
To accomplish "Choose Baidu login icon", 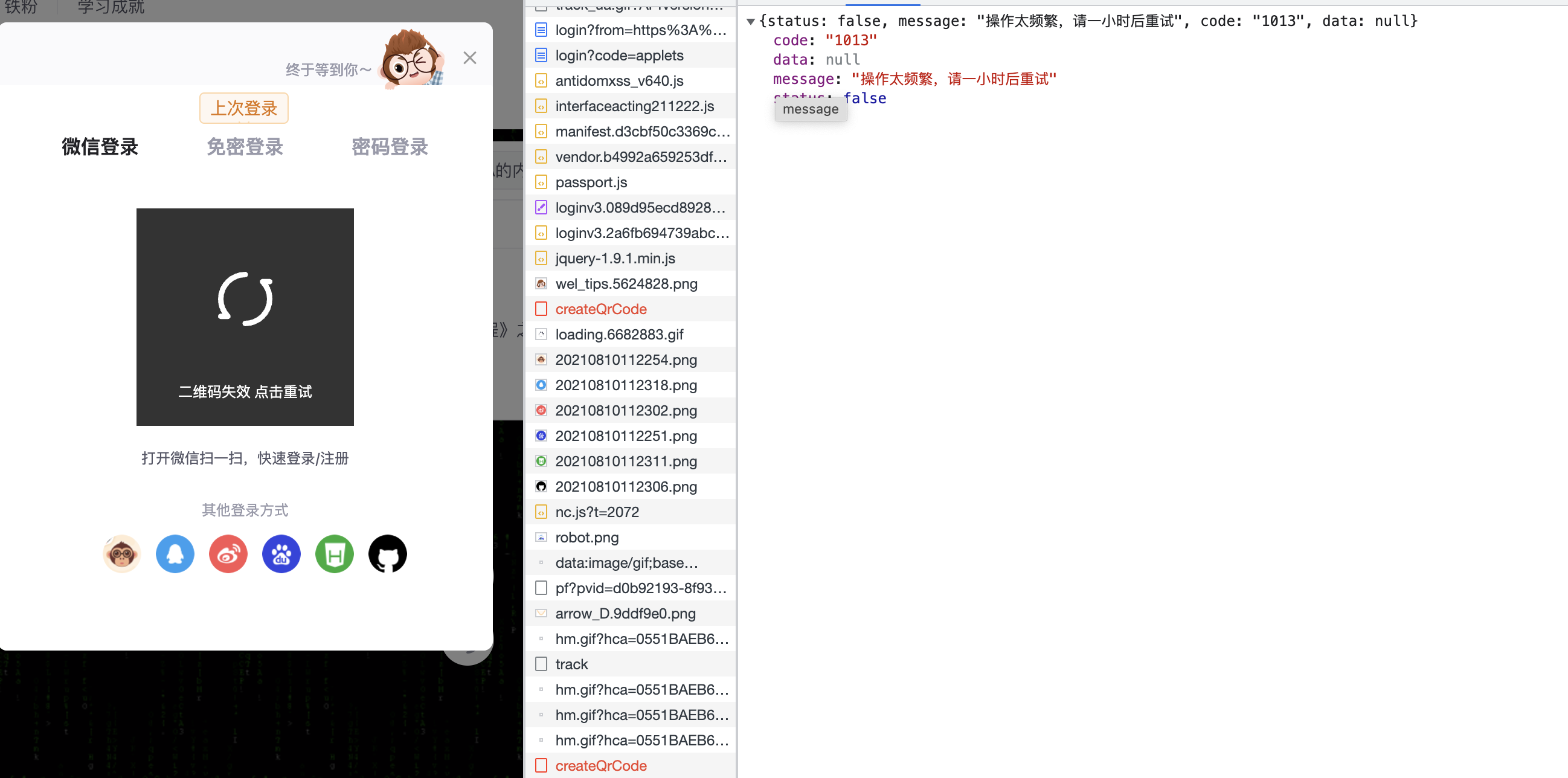I will tap(281, 554).
